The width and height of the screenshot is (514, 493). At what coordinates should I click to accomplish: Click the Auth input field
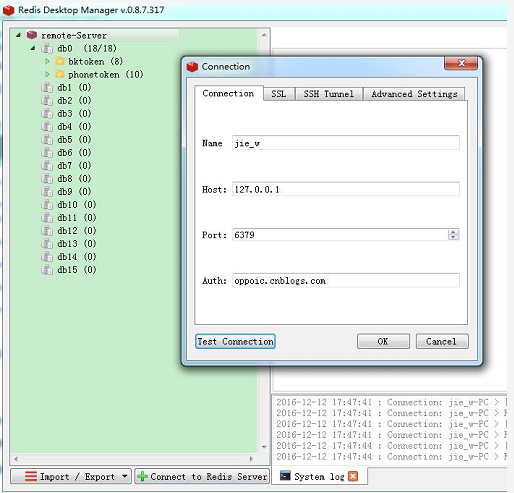tap(346, 281)
